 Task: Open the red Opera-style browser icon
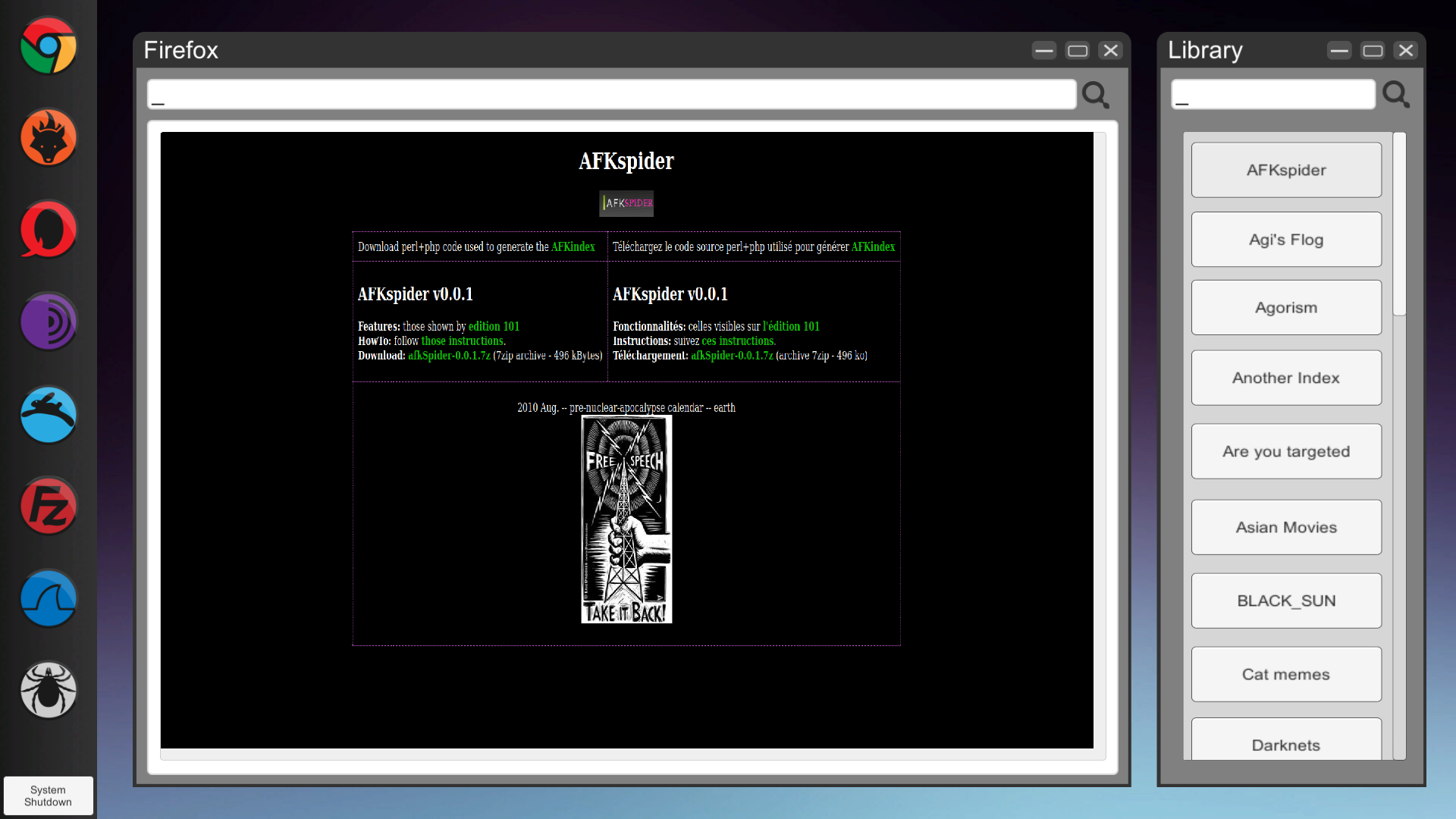pos(49,230)
